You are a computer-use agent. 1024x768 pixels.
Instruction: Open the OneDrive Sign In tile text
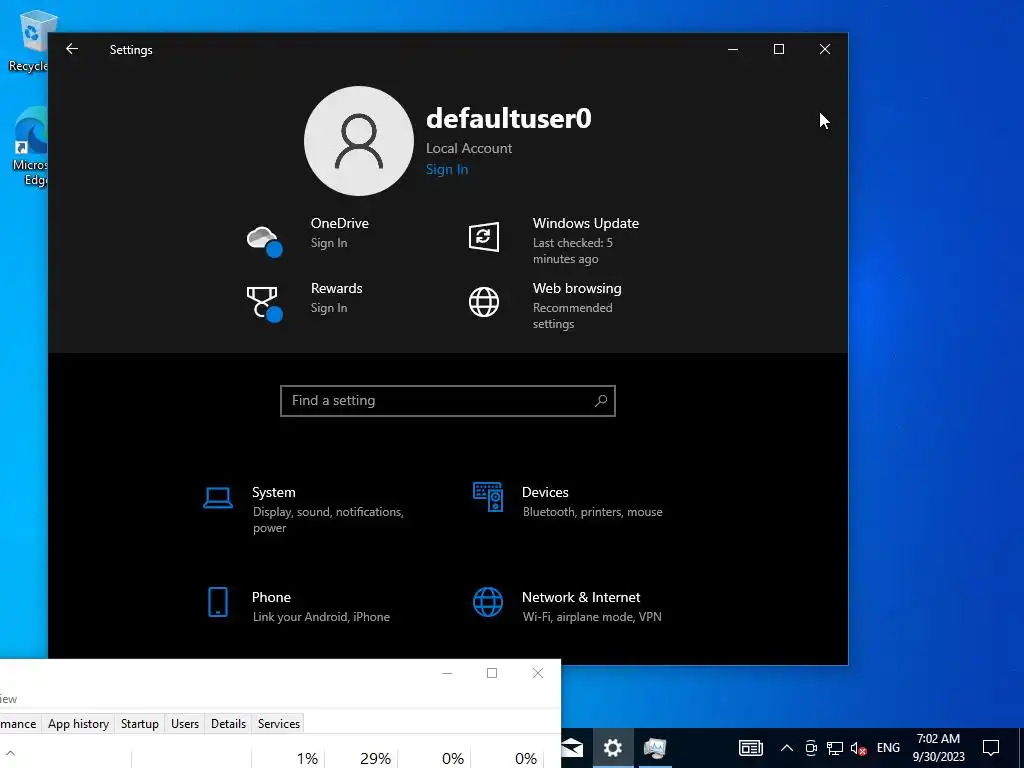coord(340,232)
